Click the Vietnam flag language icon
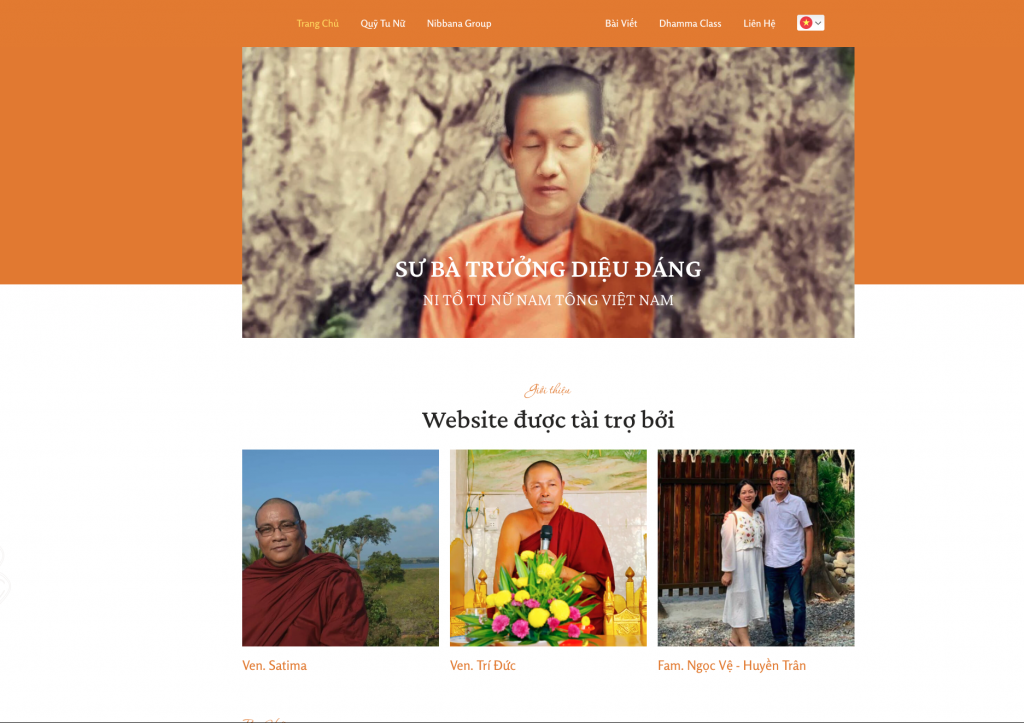Image resolution: width=1024 pixels, height=723 pixels. (806, 23)
